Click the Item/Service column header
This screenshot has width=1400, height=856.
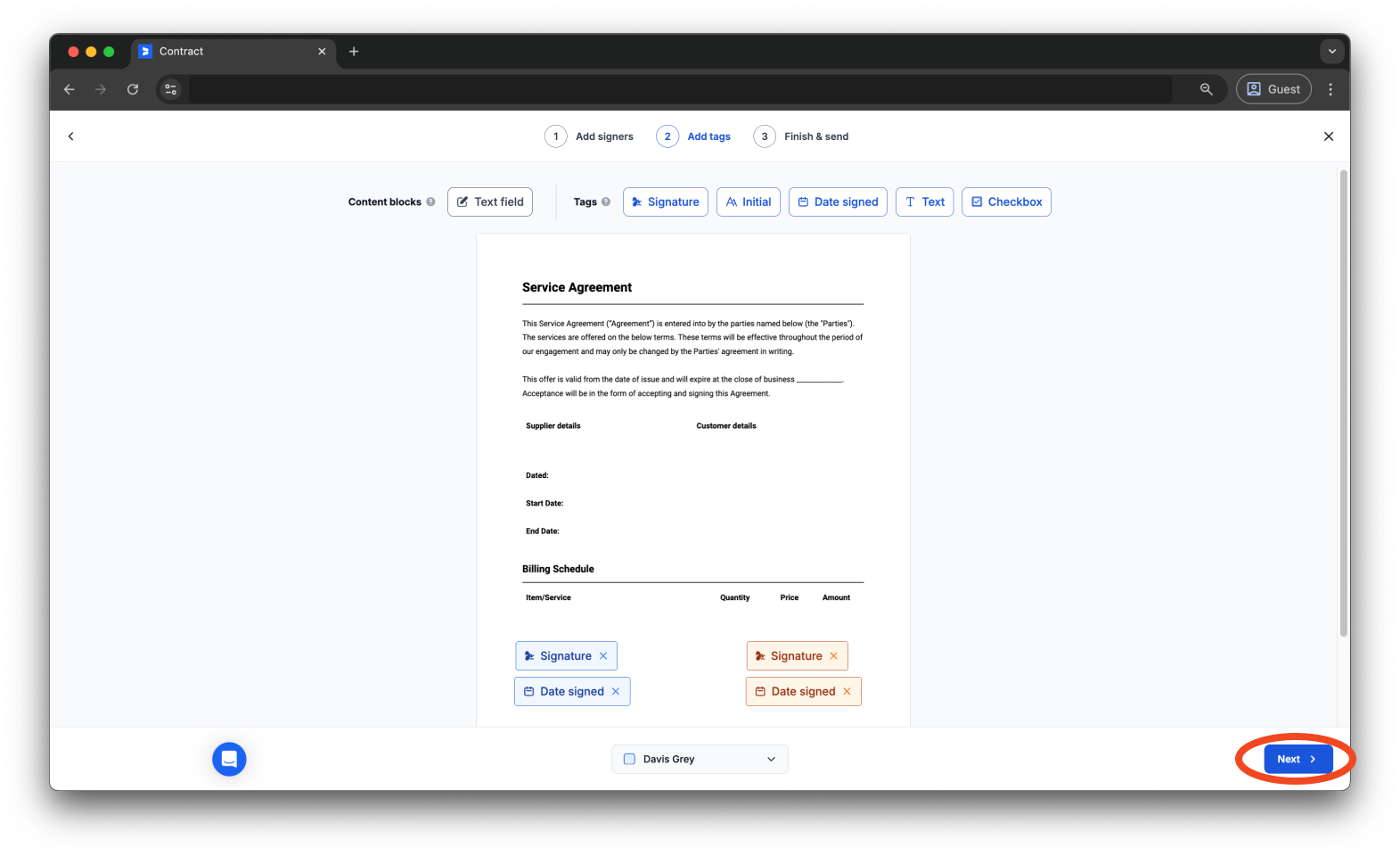pyautogui.click(x=548, y=598)
